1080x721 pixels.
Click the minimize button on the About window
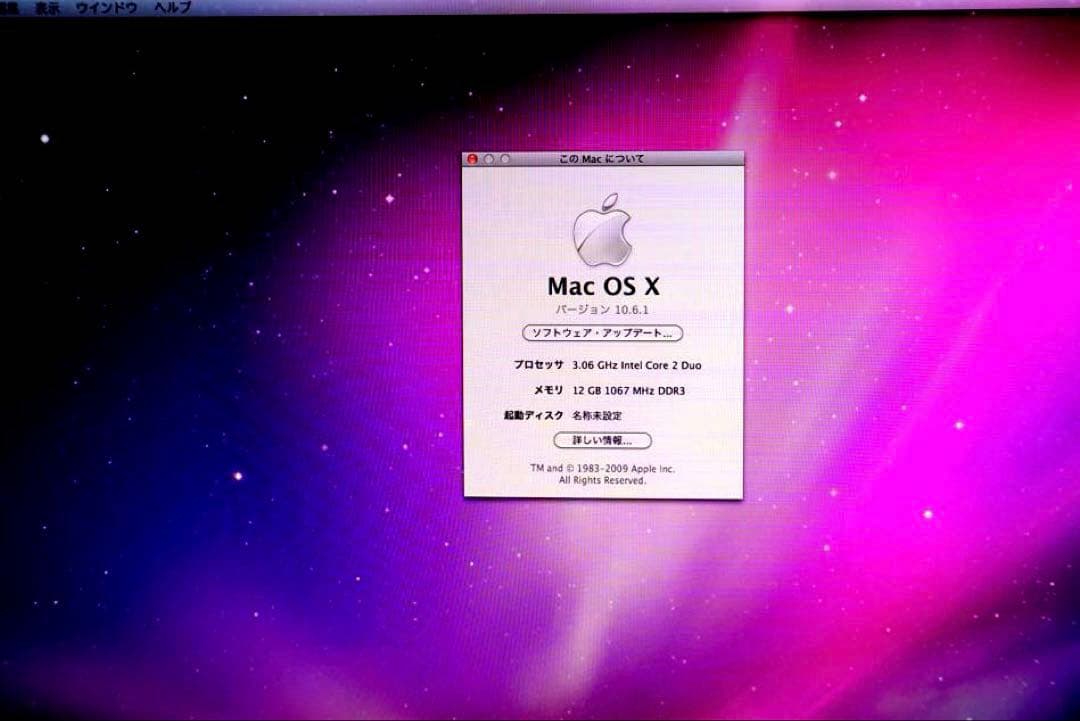coord(487,159)
